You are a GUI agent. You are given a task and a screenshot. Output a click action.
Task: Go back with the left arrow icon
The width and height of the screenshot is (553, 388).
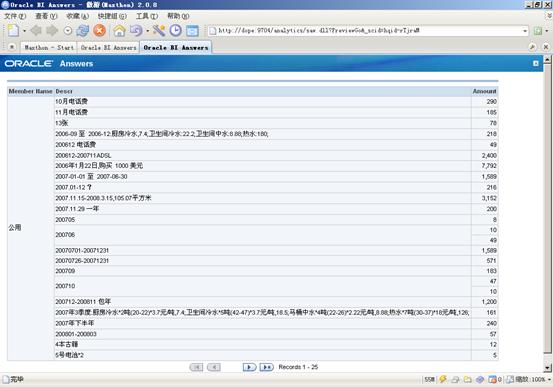[36, 31]
